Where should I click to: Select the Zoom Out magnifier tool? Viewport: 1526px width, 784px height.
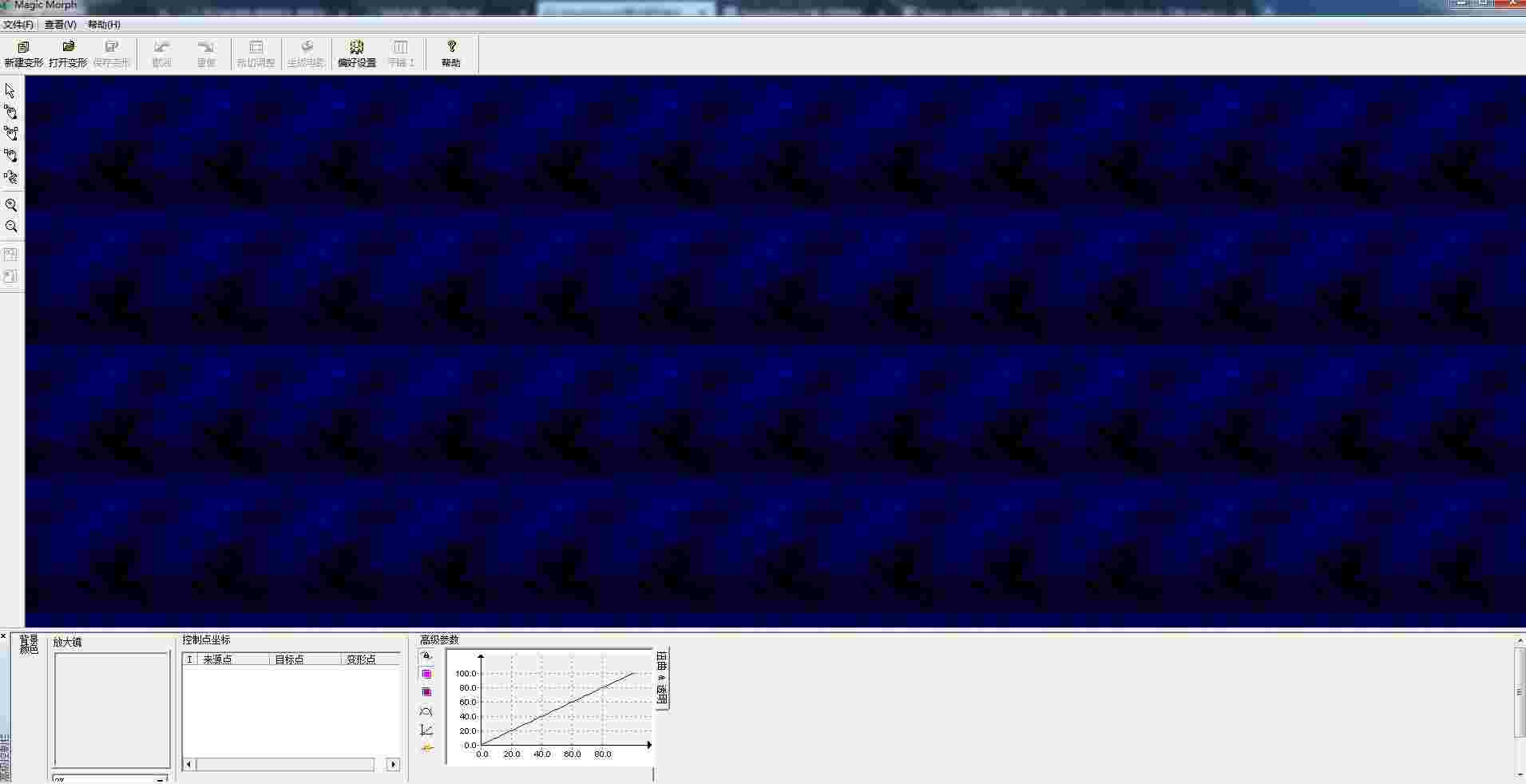tap(11, 226)
